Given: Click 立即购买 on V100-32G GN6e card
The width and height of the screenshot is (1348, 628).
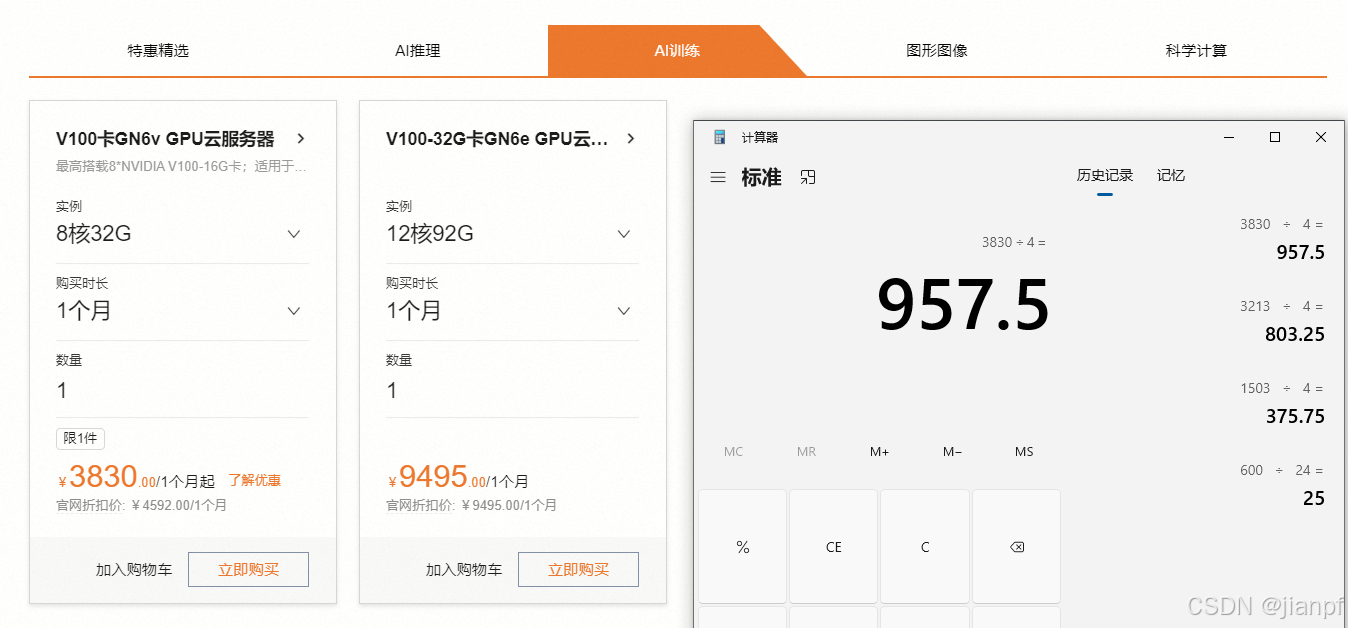Looking at the screenshot, I should coord(578,570).
